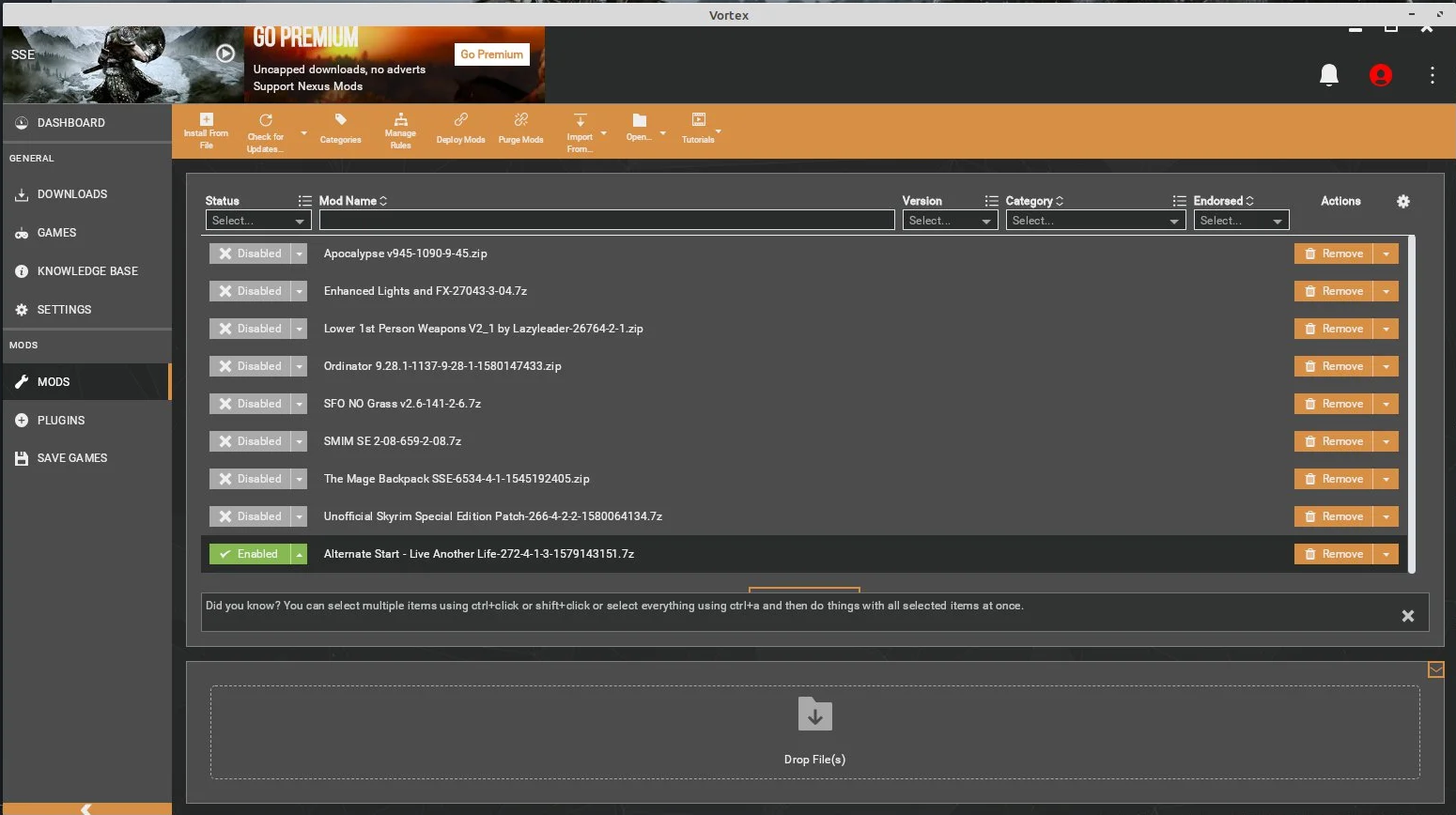Enable the Apocalypse mod via Disabled toggle
Screen dimensions: 1456x815
click(x=250, y=254)
